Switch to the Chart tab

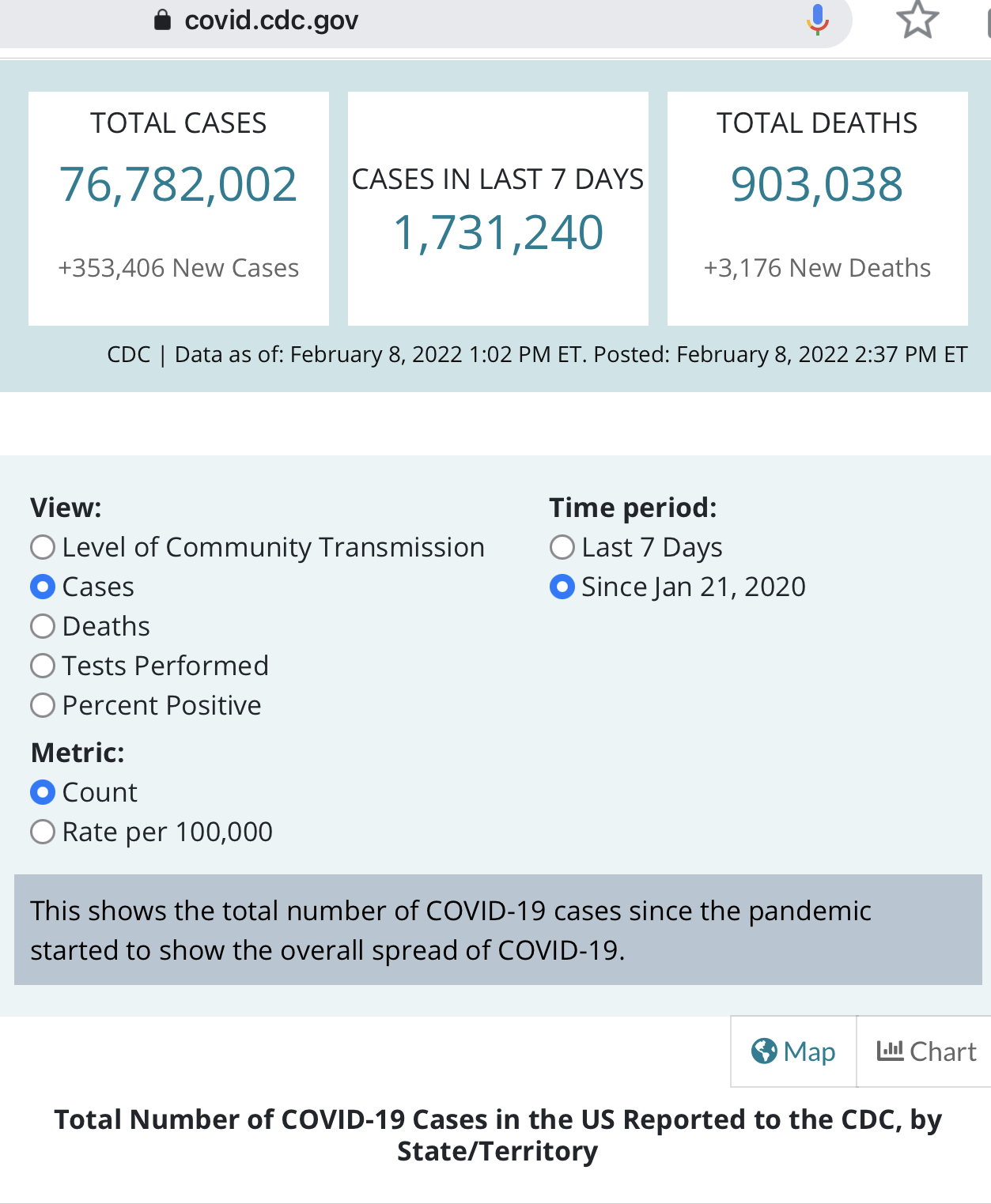[925, 1051]
